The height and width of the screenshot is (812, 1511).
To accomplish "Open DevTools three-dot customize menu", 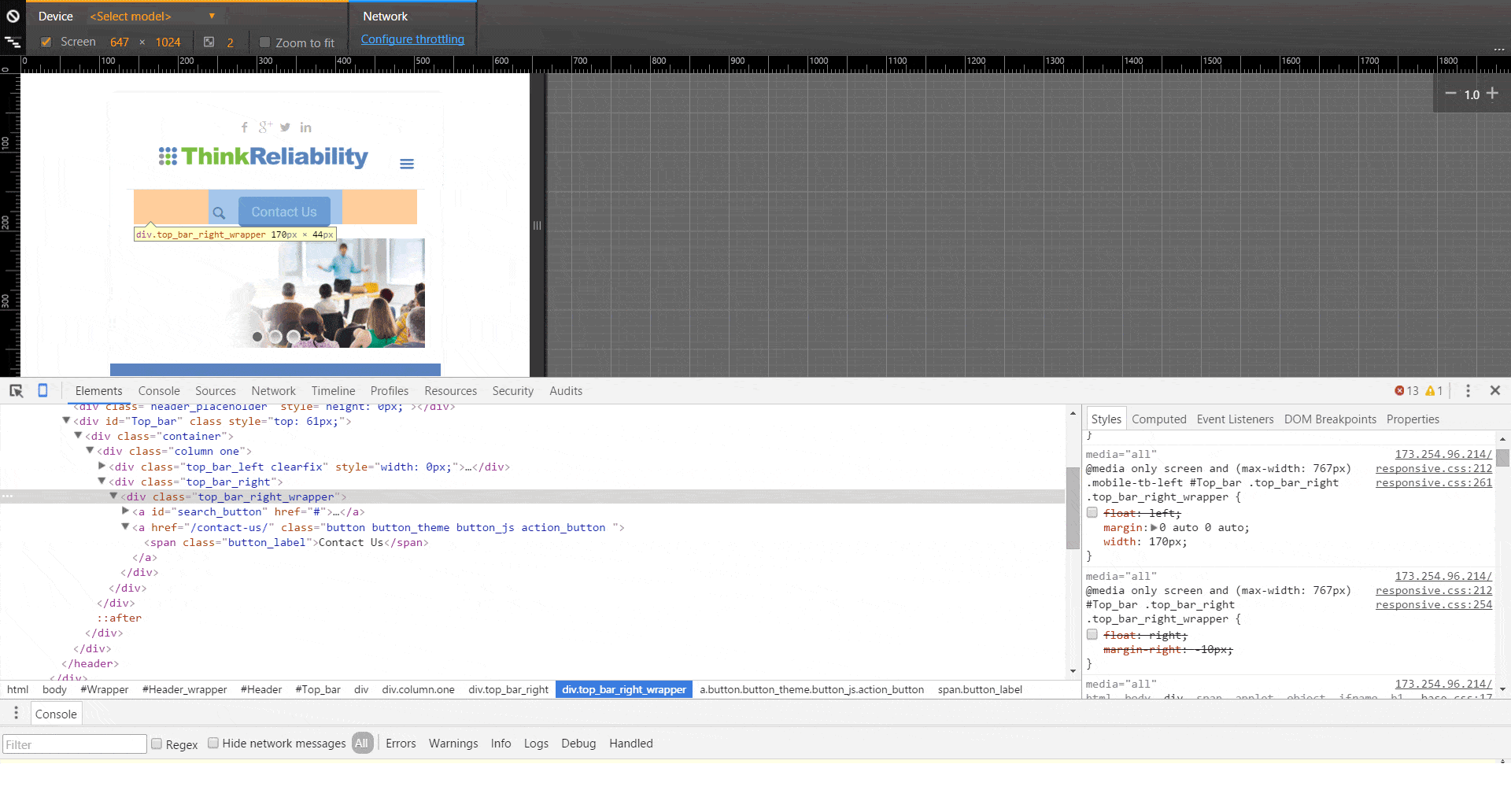I will point(1468,391).
